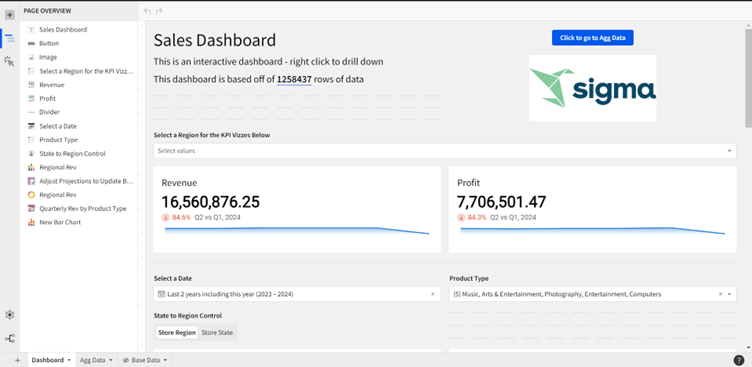Open the Base Data tab menu arrow
Image resolution: width=752 pixels, height=367 pixels.
coord(165,360)
